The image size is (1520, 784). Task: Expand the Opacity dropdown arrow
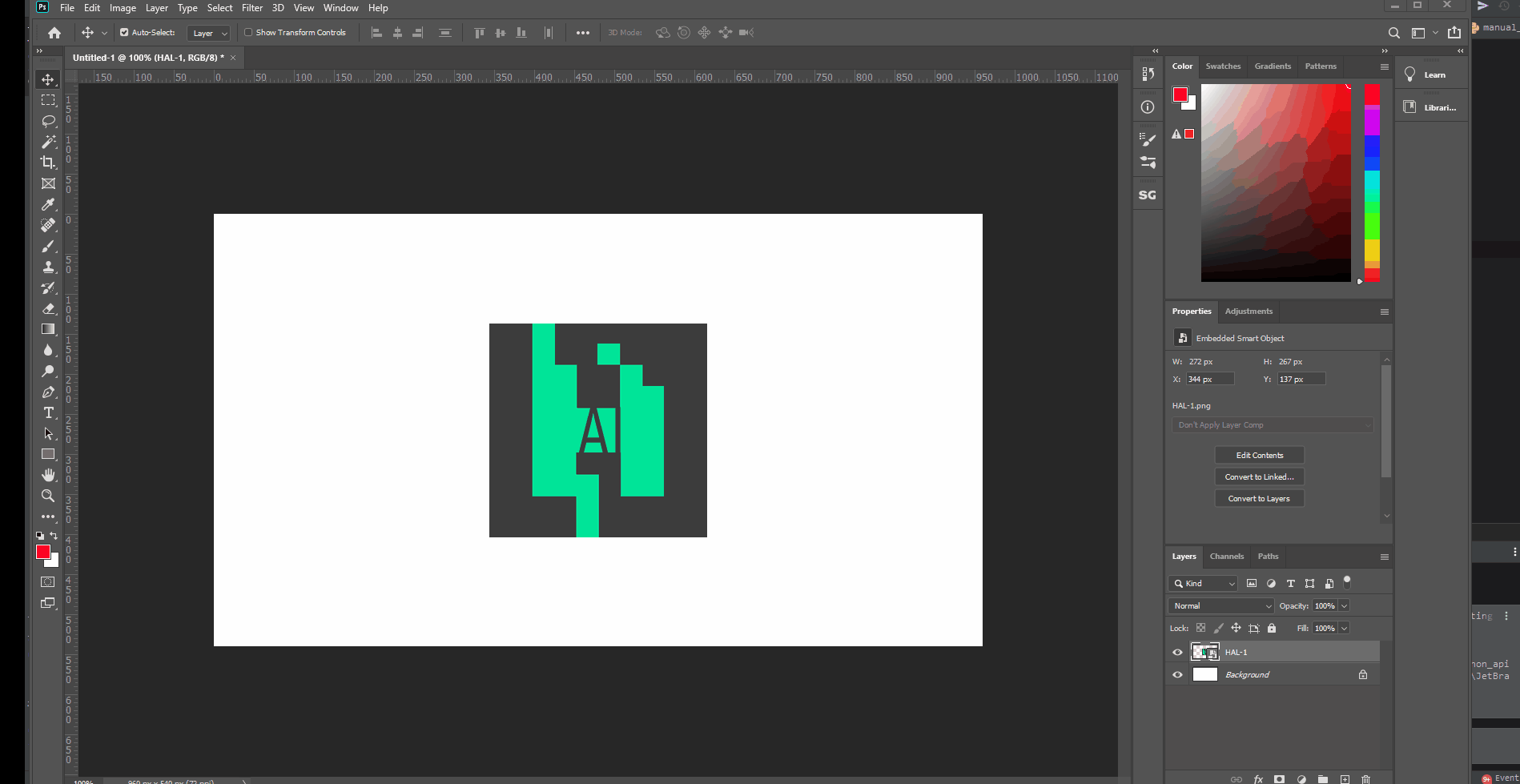[x=1345, y=605]
